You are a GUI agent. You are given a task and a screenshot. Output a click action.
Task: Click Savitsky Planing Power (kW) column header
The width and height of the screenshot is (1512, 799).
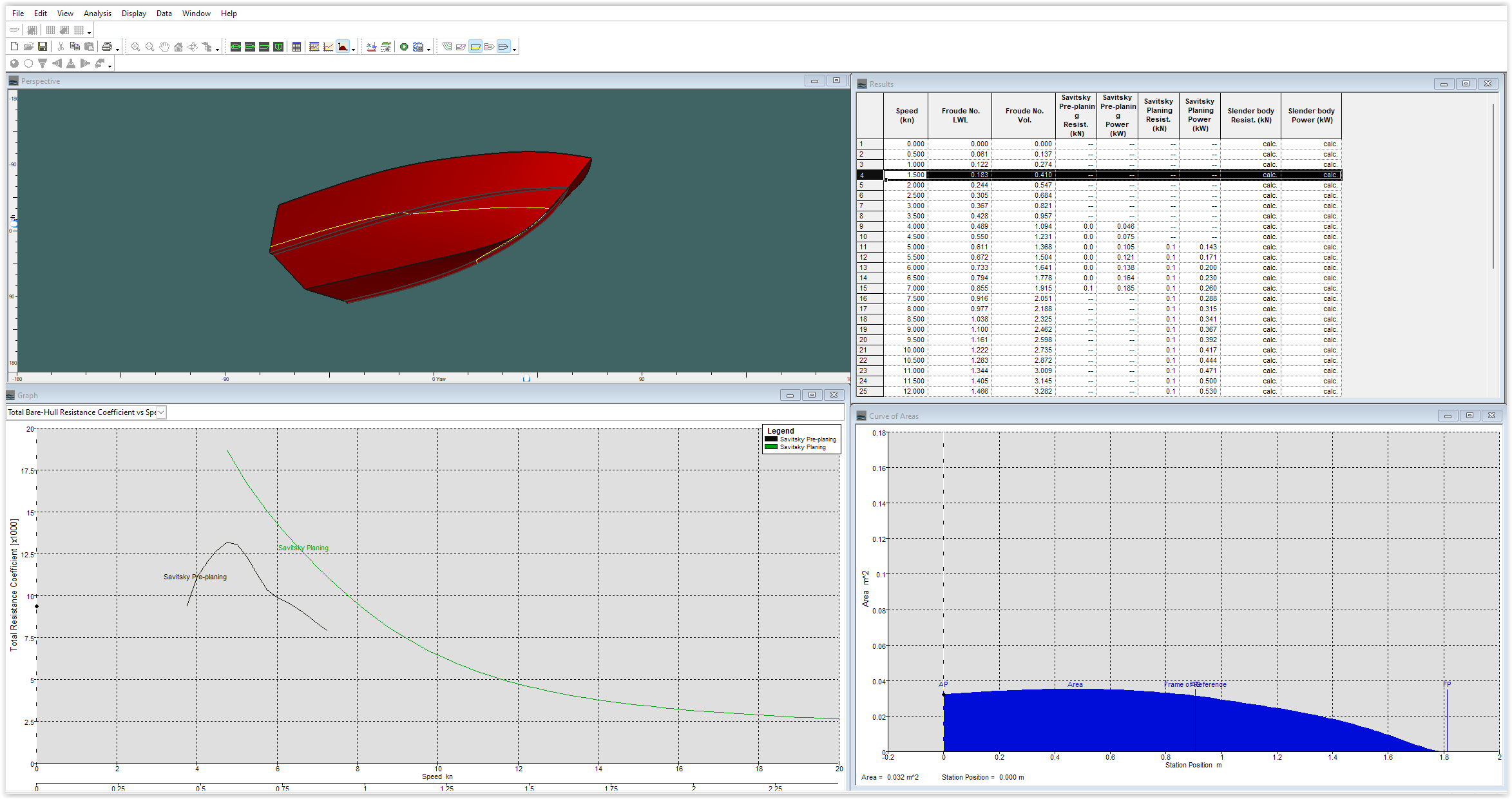pos(1200,115)
